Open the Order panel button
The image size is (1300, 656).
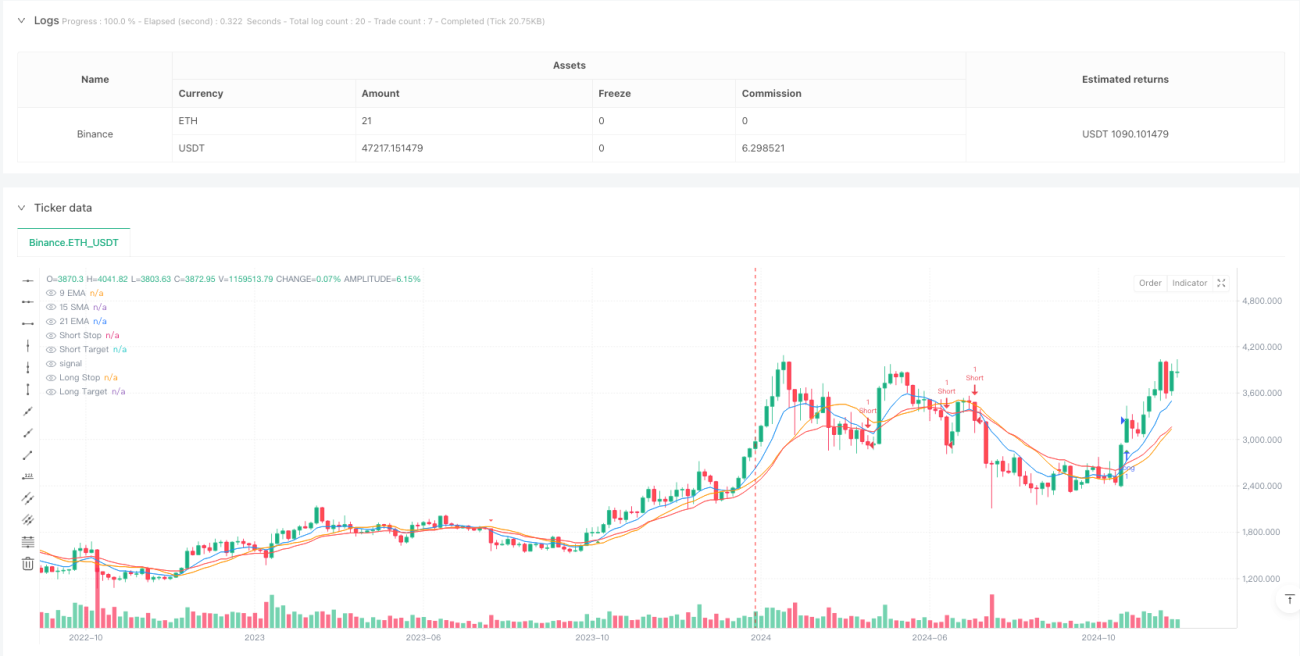[1150, 283]
